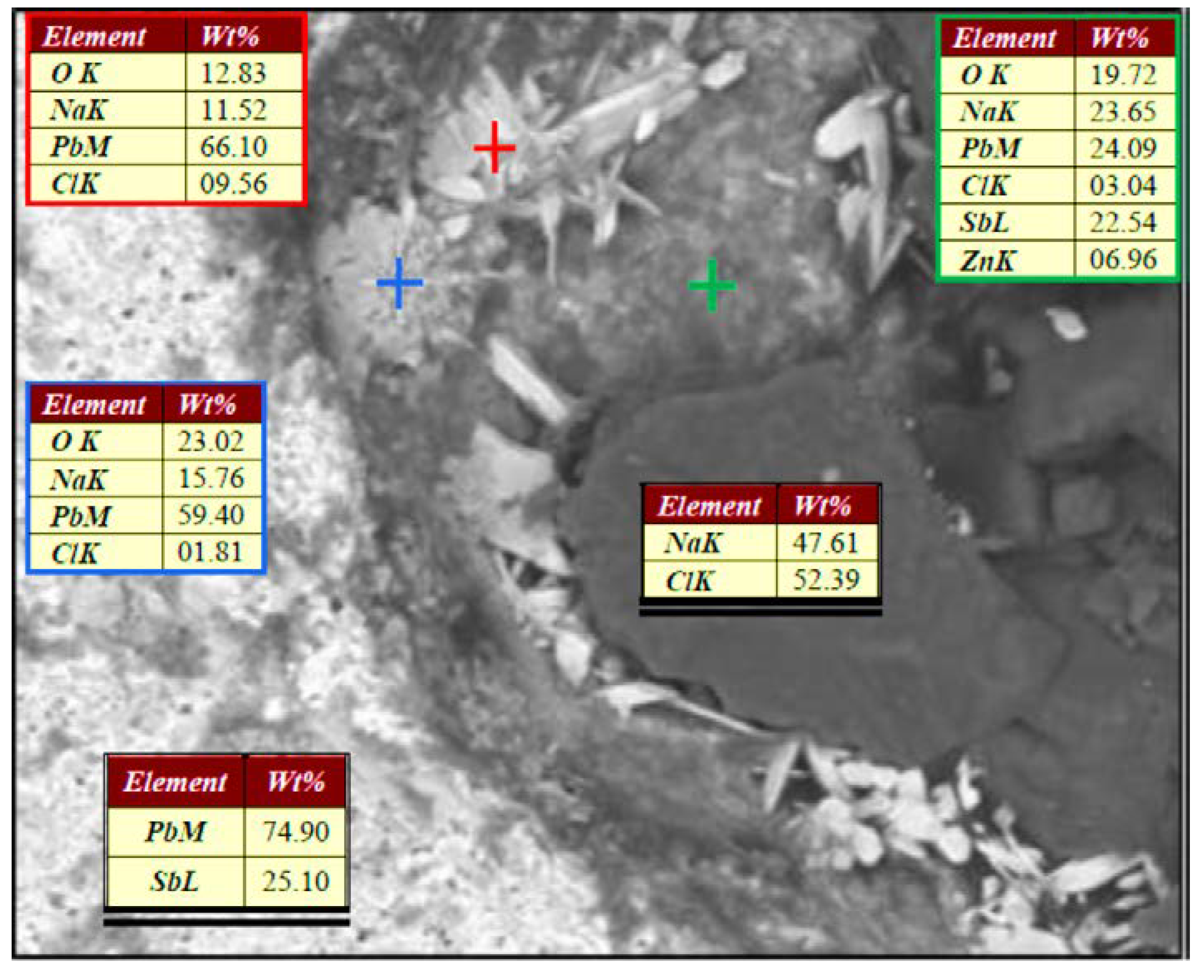1204x980 pixels.
Task: Click NaK 47.61 value in center table
Action: coord(825,542)
